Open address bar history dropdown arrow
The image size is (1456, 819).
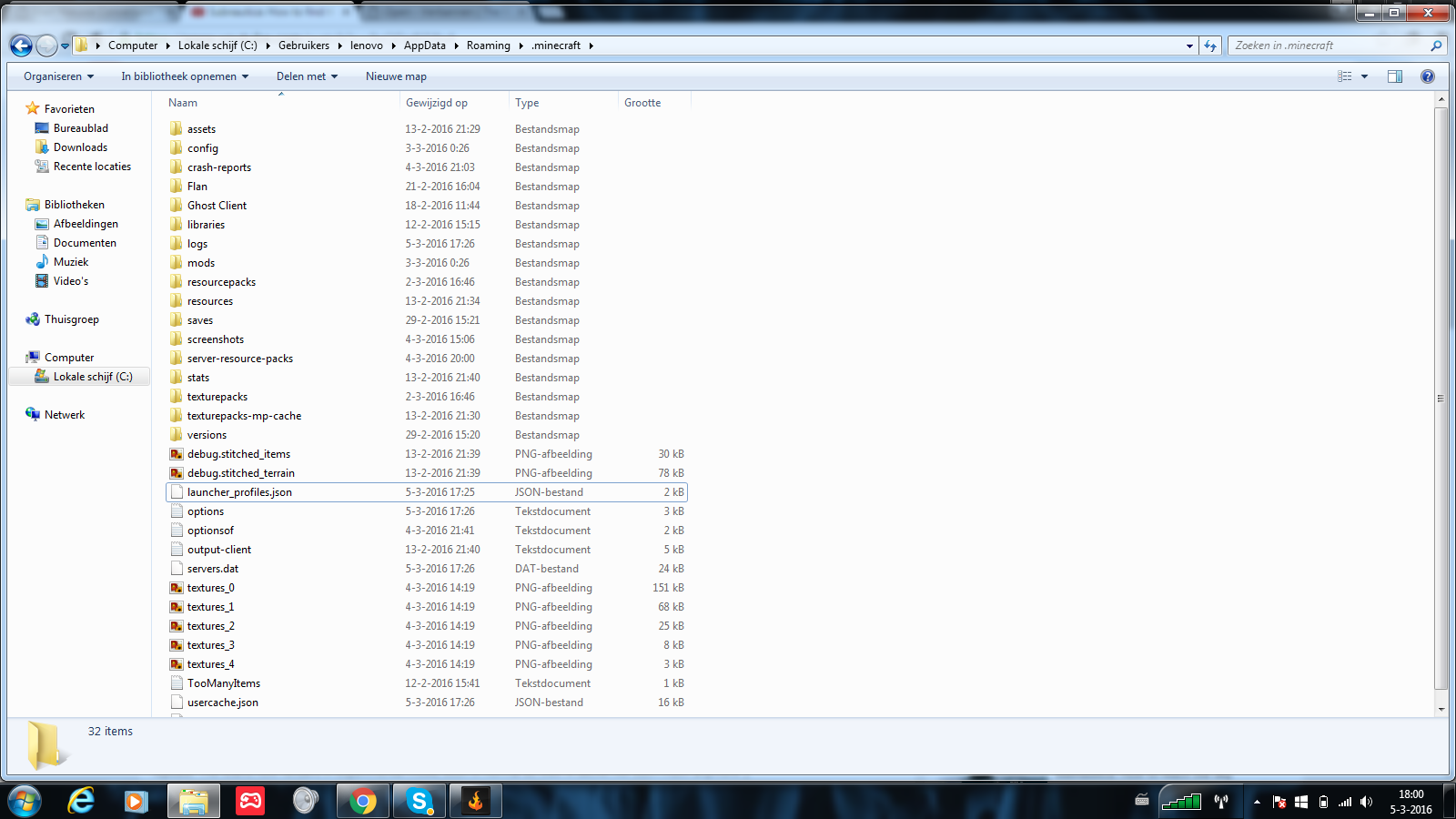point(1189,45)
